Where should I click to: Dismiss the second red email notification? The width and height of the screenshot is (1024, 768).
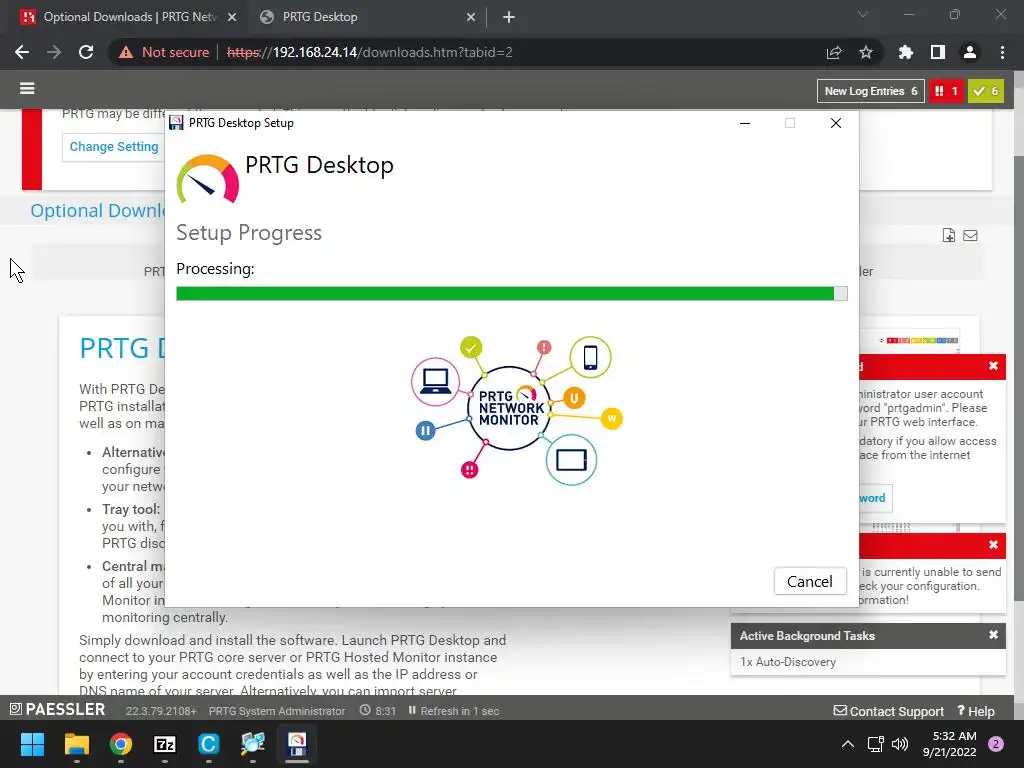993,545
